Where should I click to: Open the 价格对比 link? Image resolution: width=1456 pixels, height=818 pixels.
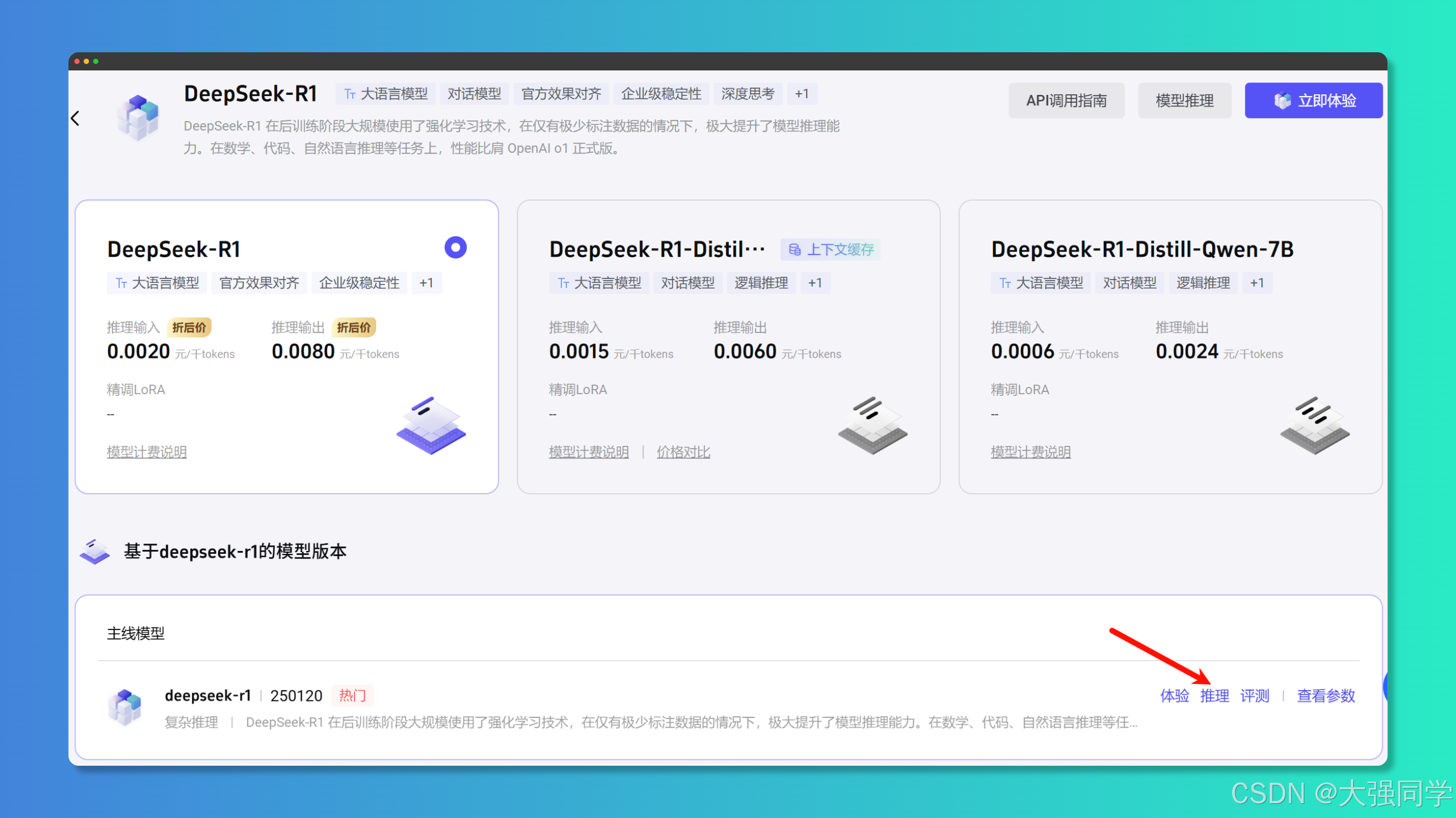[x=683, y=452]
